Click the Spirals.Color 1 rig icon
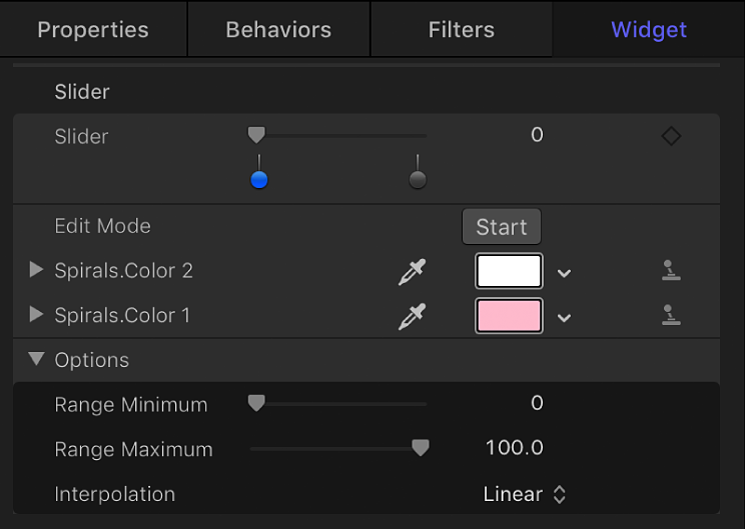 tap(671, 316)
